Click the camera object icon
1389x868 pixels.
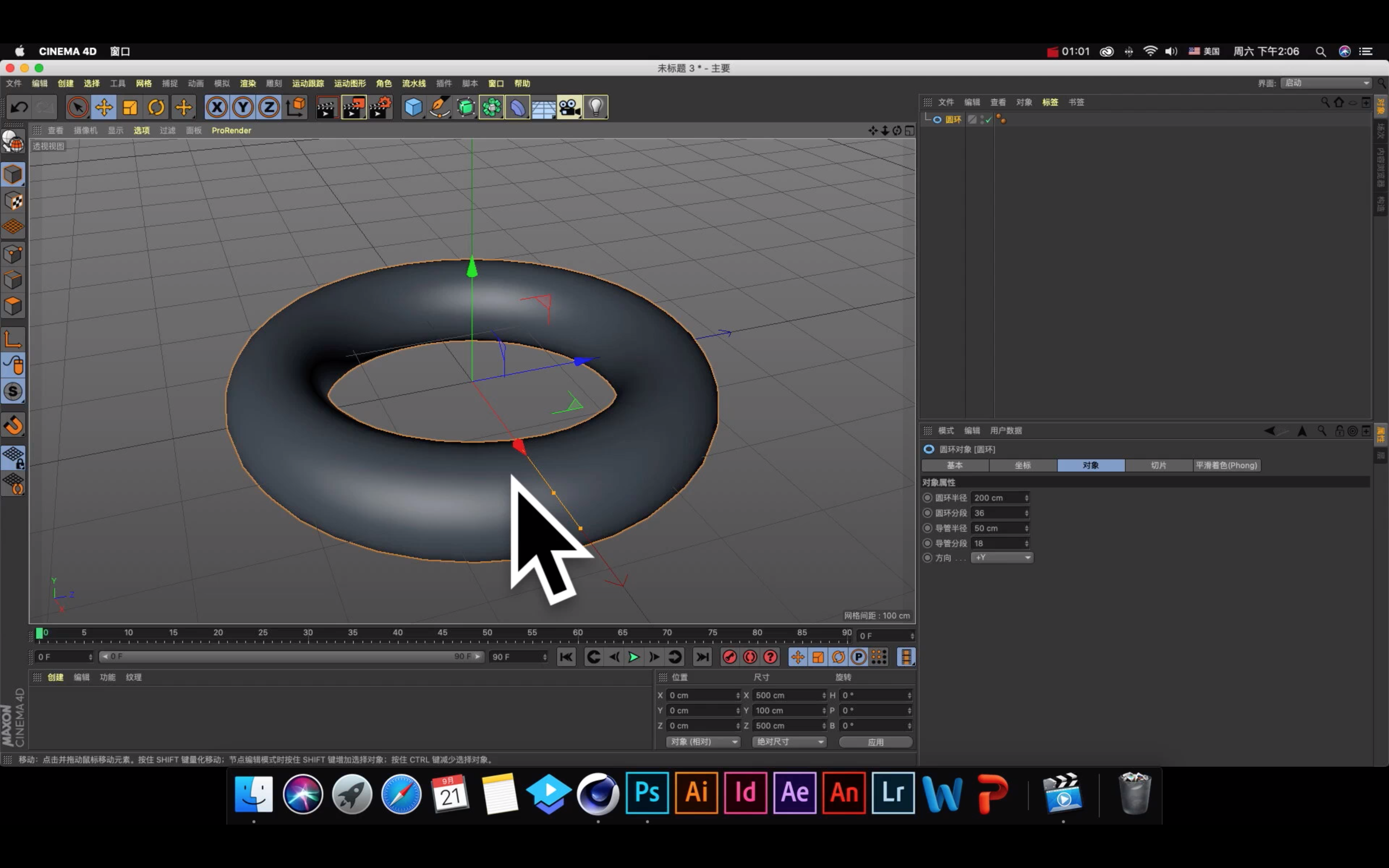(x=570, y=108)
